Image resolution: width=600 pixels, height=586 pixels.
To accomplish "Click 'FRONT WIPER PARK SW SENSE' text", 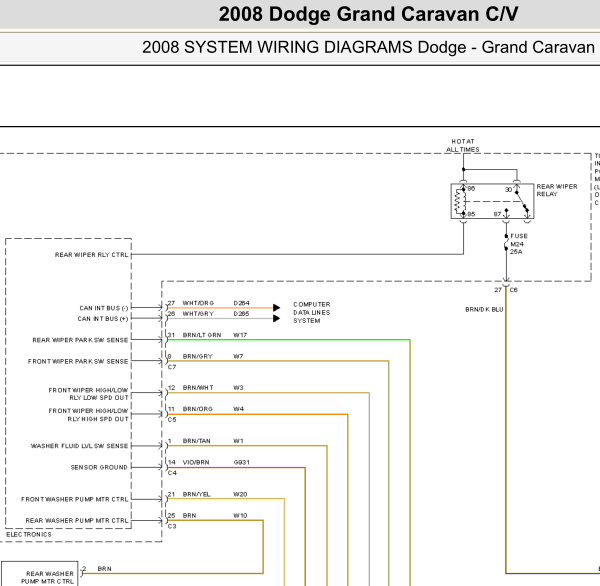I will [78, 361].
